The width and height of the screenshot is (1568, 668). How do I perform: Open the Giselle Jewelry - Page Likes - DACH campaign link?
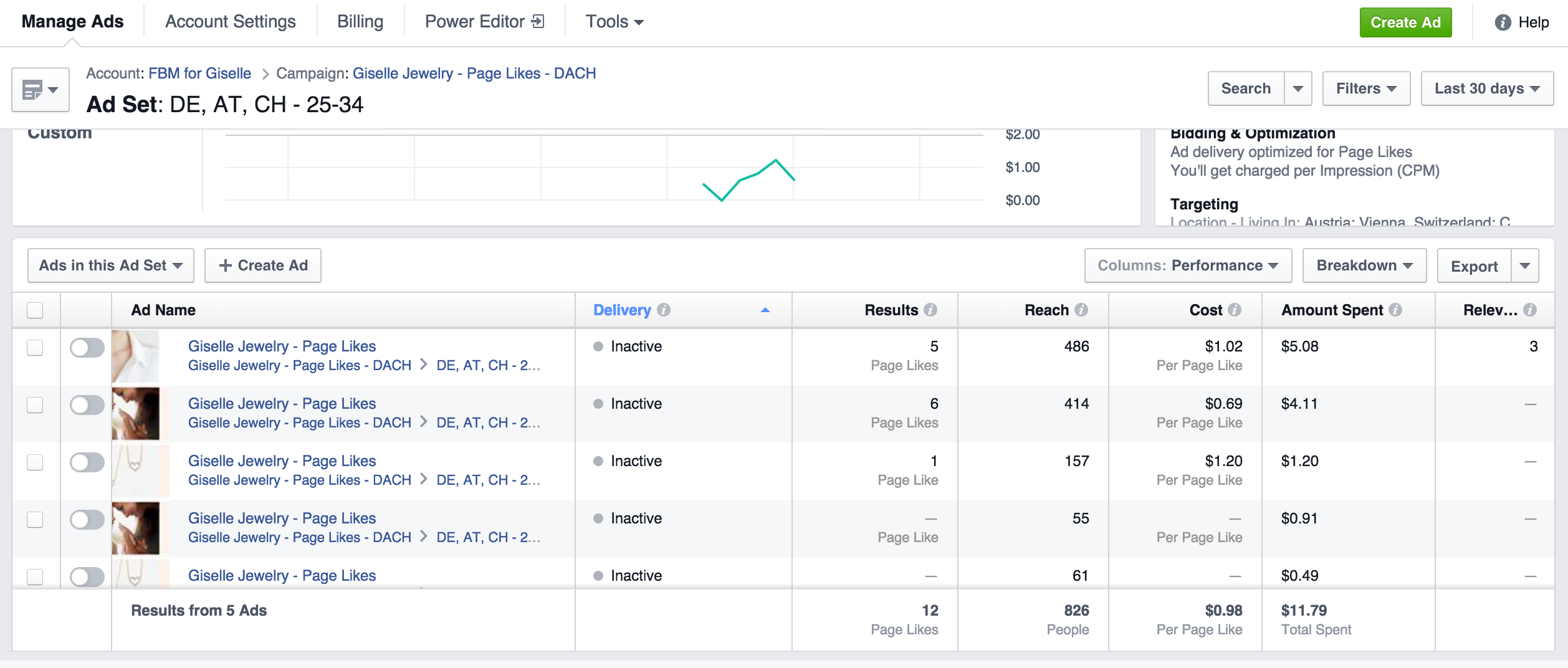pyautogui.click(x=474, y=74)
